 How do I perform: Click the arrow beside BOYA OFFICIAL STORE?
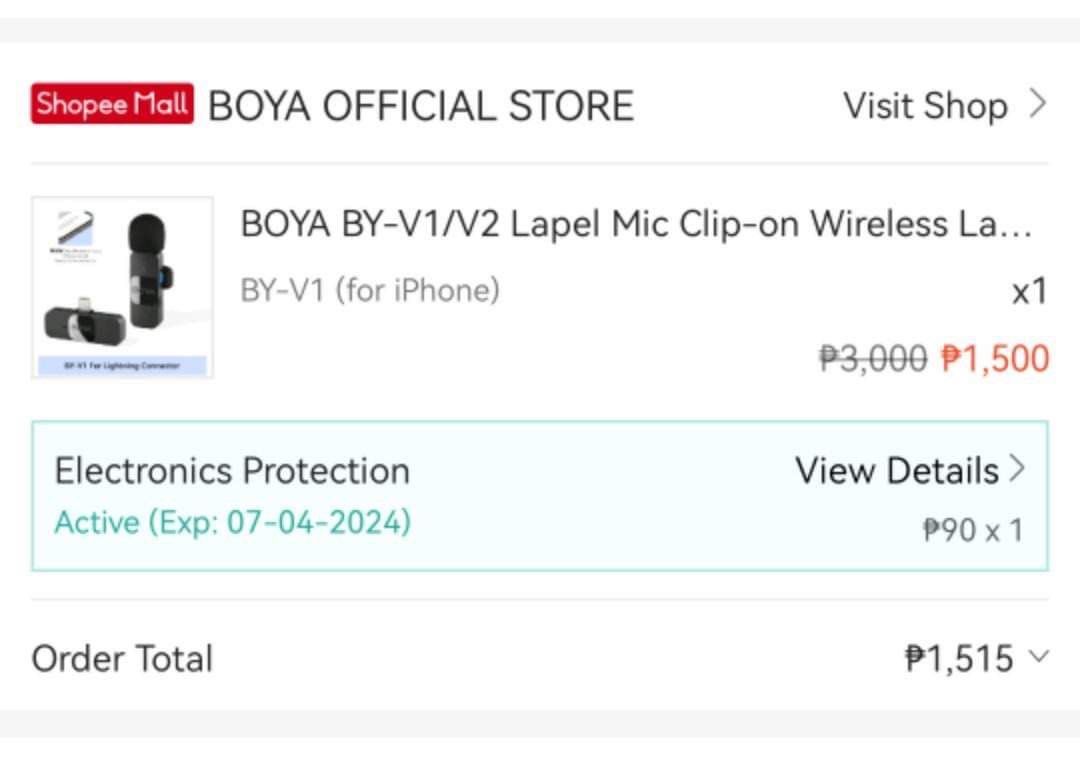coord(1036,106)
